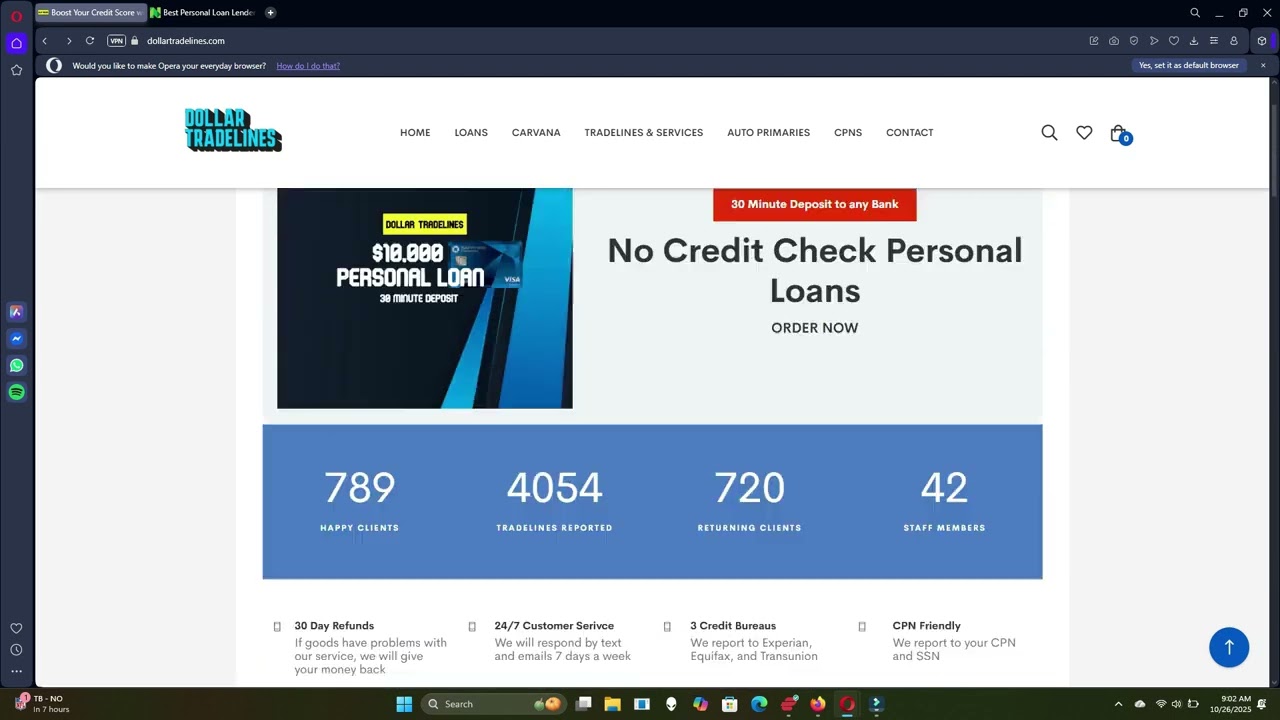Open WhatsApp in the sidebar
This screenshot has width=1280, height=720.
pos(16,366)
